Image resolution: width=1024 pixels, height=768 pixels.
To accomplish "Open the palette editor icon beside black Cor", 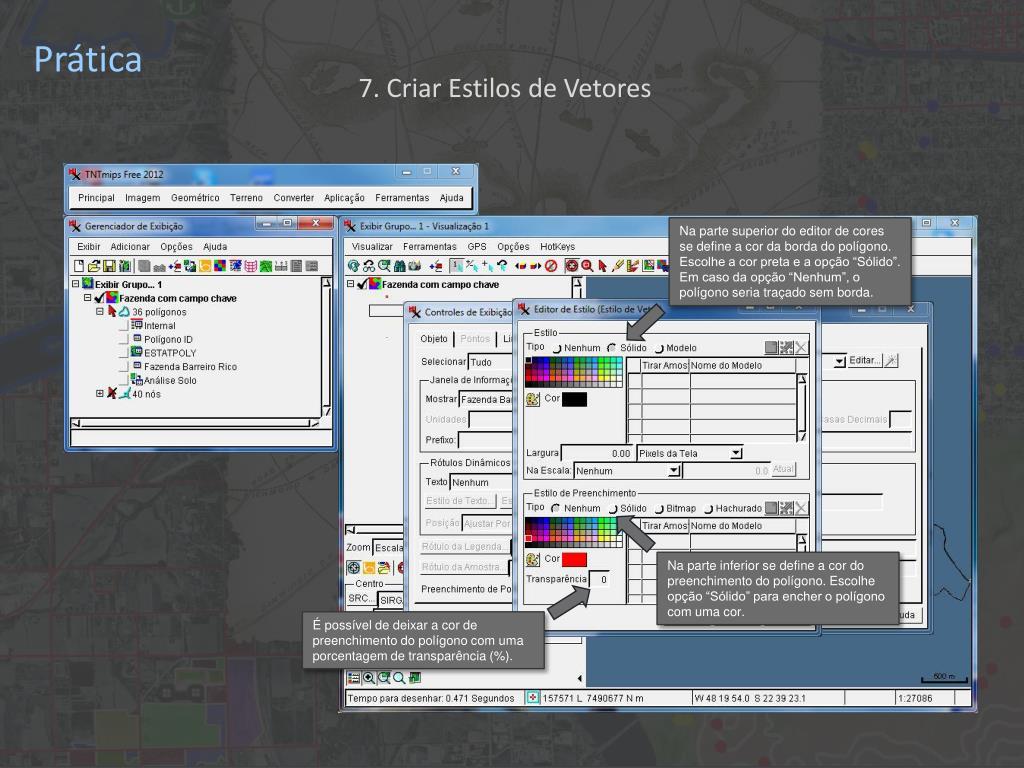I will [533, 399].
